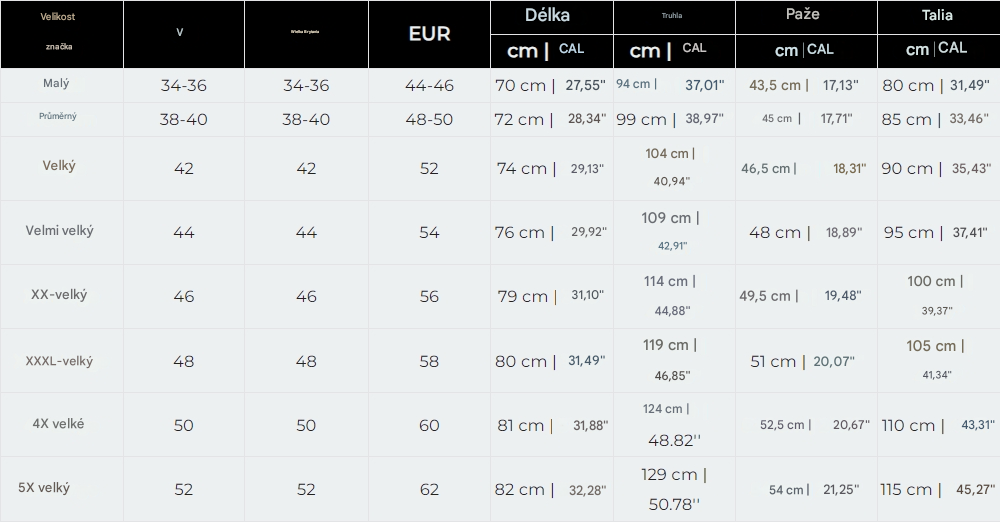
Task: Click the Délka column header
Action: point(549,16)
